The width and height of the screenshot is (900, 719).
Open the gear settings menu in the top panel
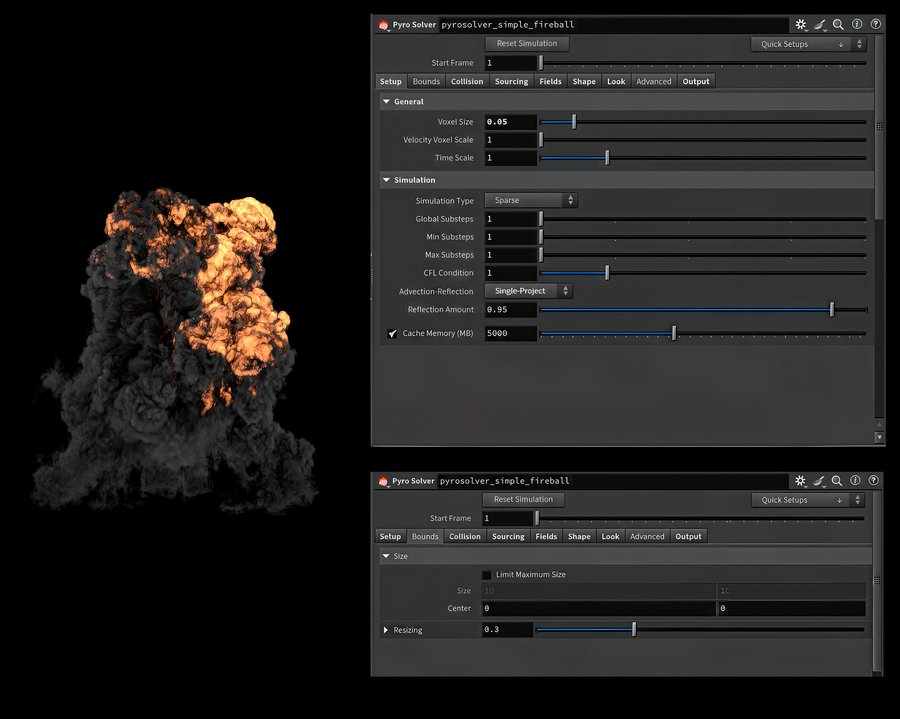[x=801, y=24]
